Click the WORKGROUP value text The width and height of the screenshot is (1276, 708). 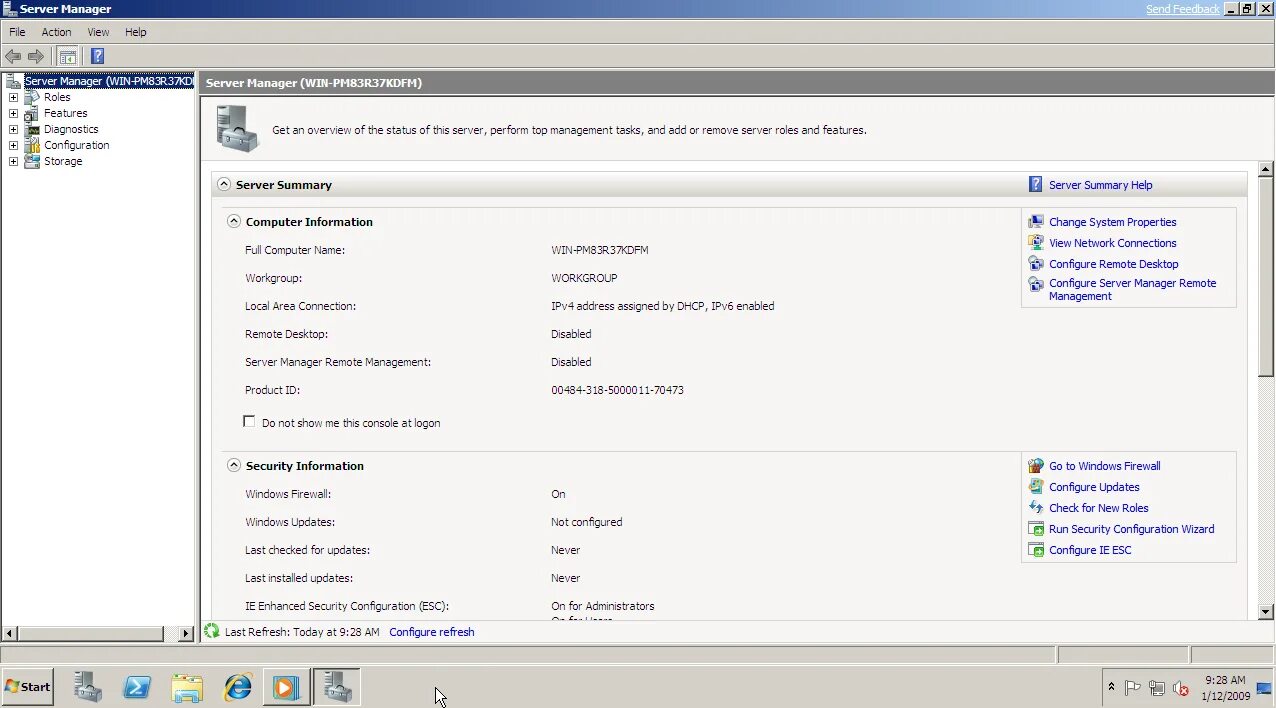(x=584, y=278)
